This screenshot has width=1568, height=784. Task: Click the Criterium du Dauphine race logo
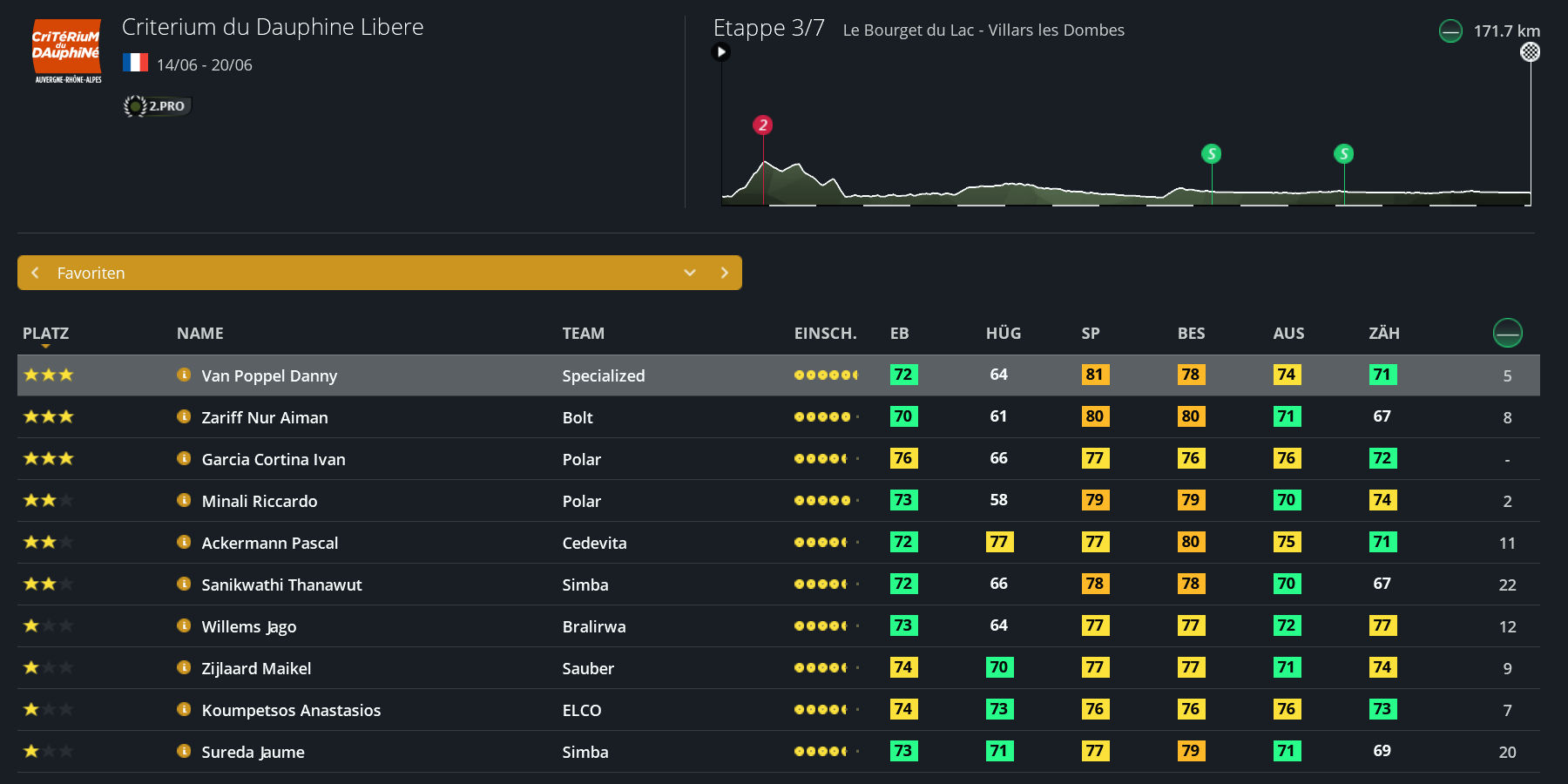pos(67,51)
